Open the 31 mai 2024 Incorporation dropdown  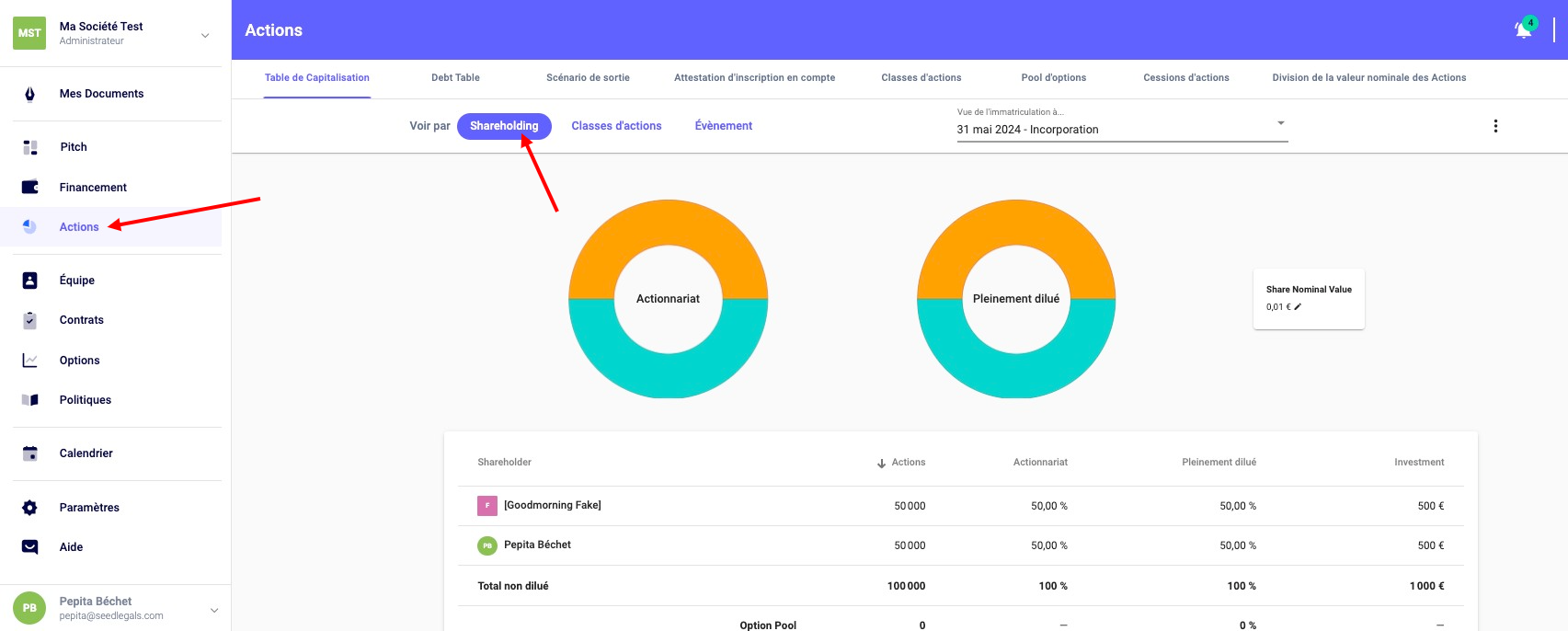pos(1121,129)
